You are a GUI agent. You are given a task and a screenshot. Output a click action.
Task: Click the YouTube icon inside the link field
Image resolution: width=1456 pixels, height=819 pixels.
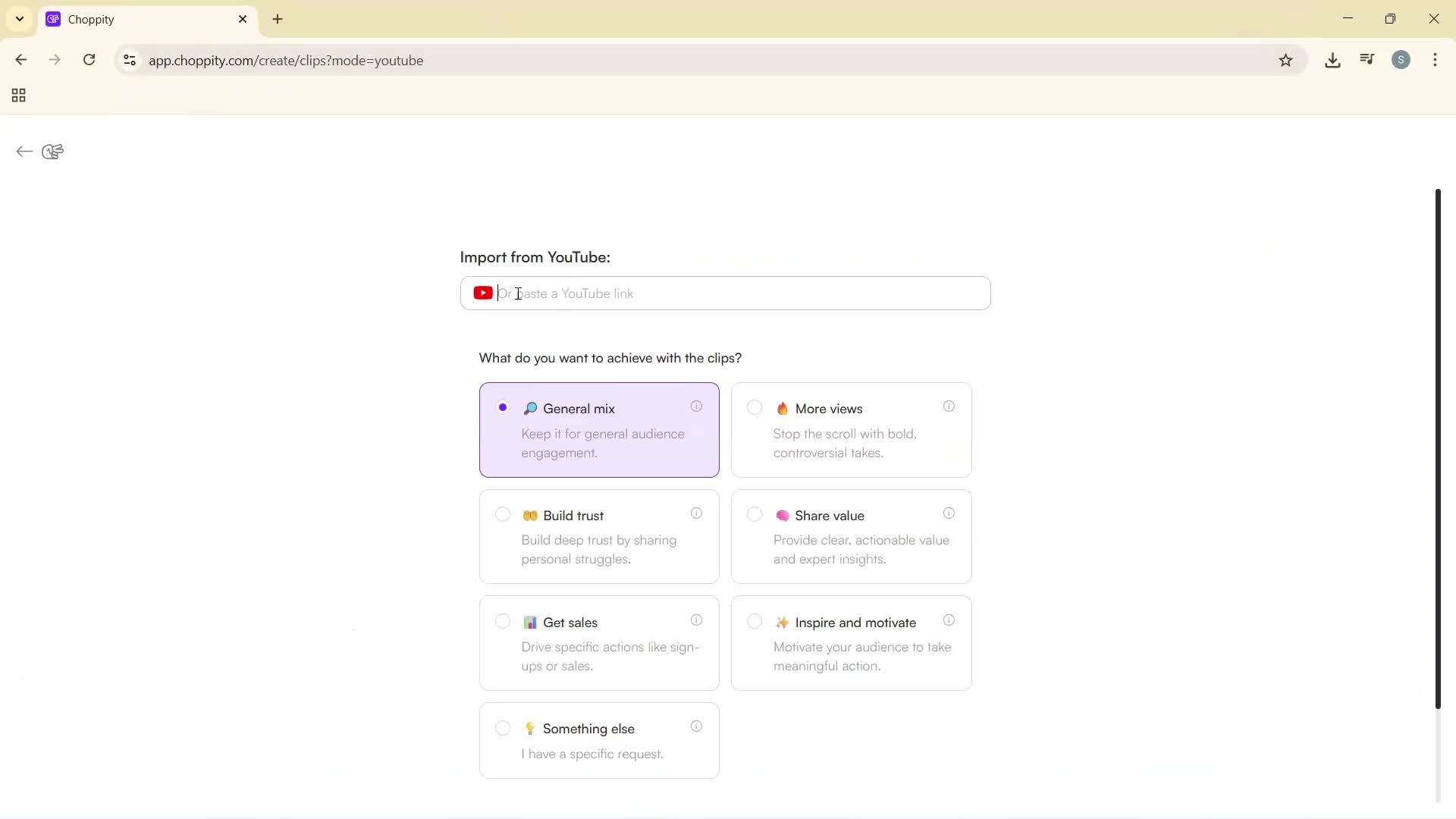point(483,293)
